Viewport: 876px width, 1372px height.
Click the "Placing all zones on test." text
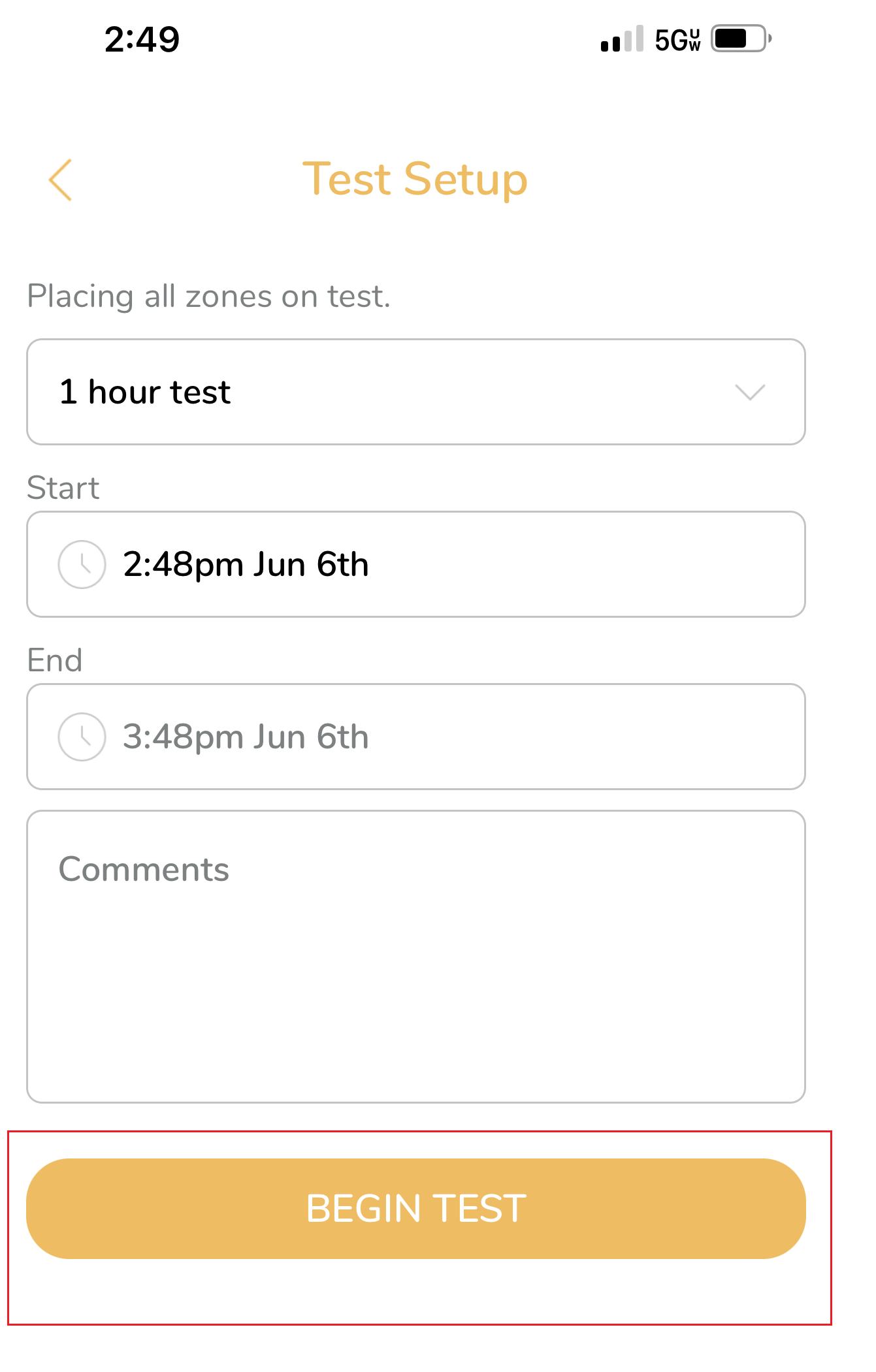tap(209, 296)
